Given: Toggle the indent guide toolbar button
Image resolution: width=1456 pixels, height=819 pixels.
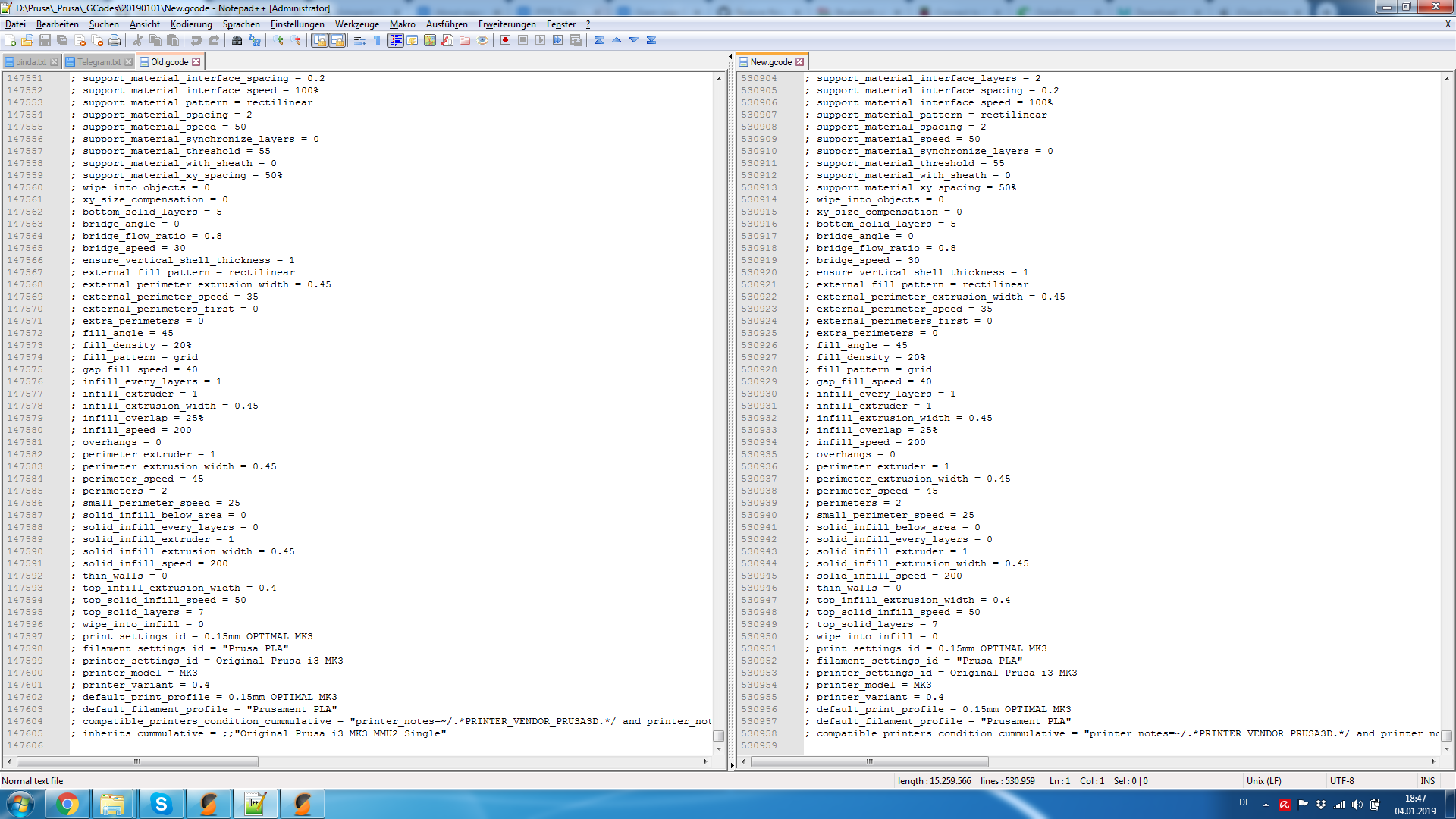Looking at the screenshot, I should pos(395,40).
